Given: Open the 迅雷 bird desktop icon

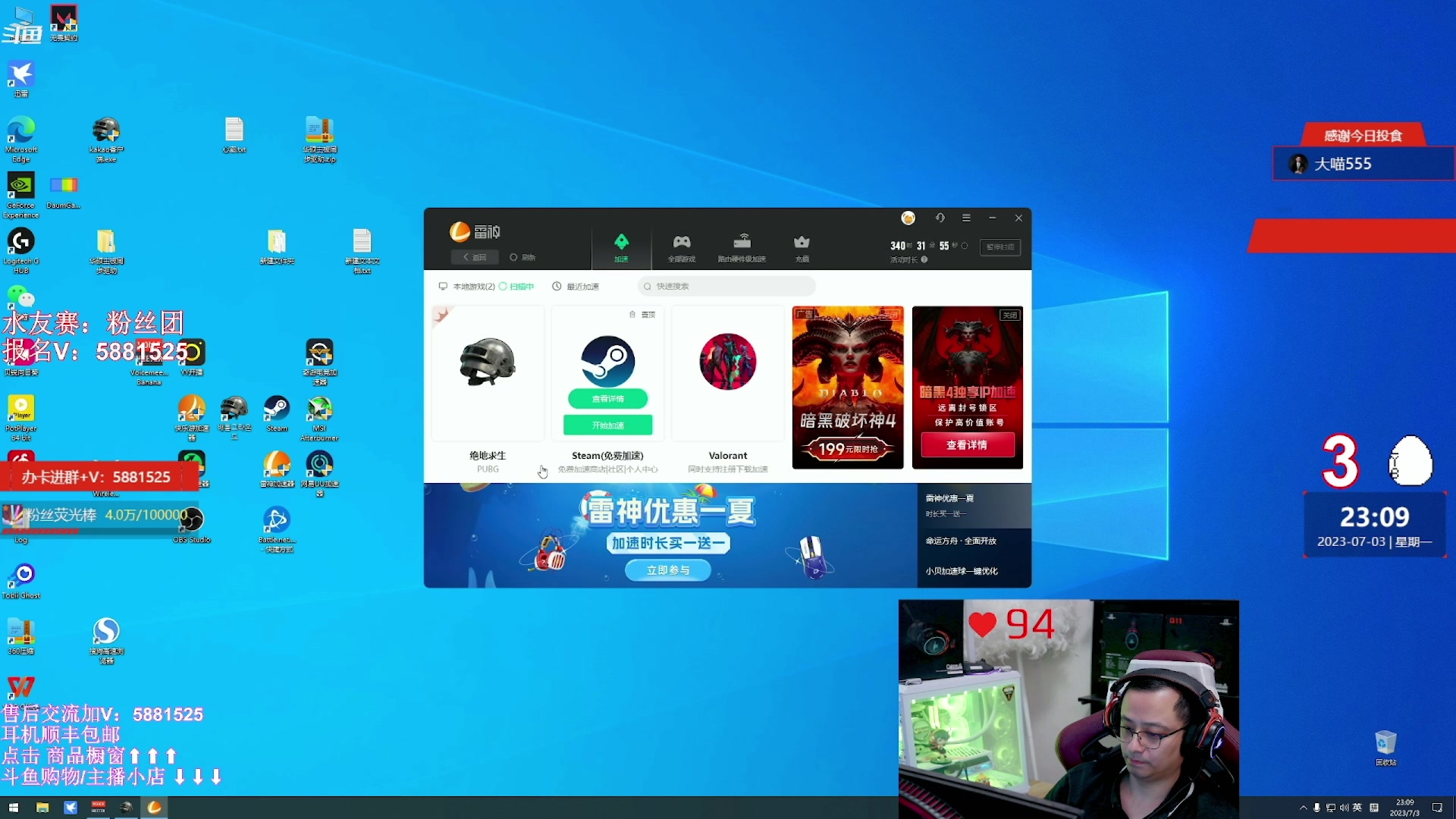Looking at the screenshot, I should point(20,79).
